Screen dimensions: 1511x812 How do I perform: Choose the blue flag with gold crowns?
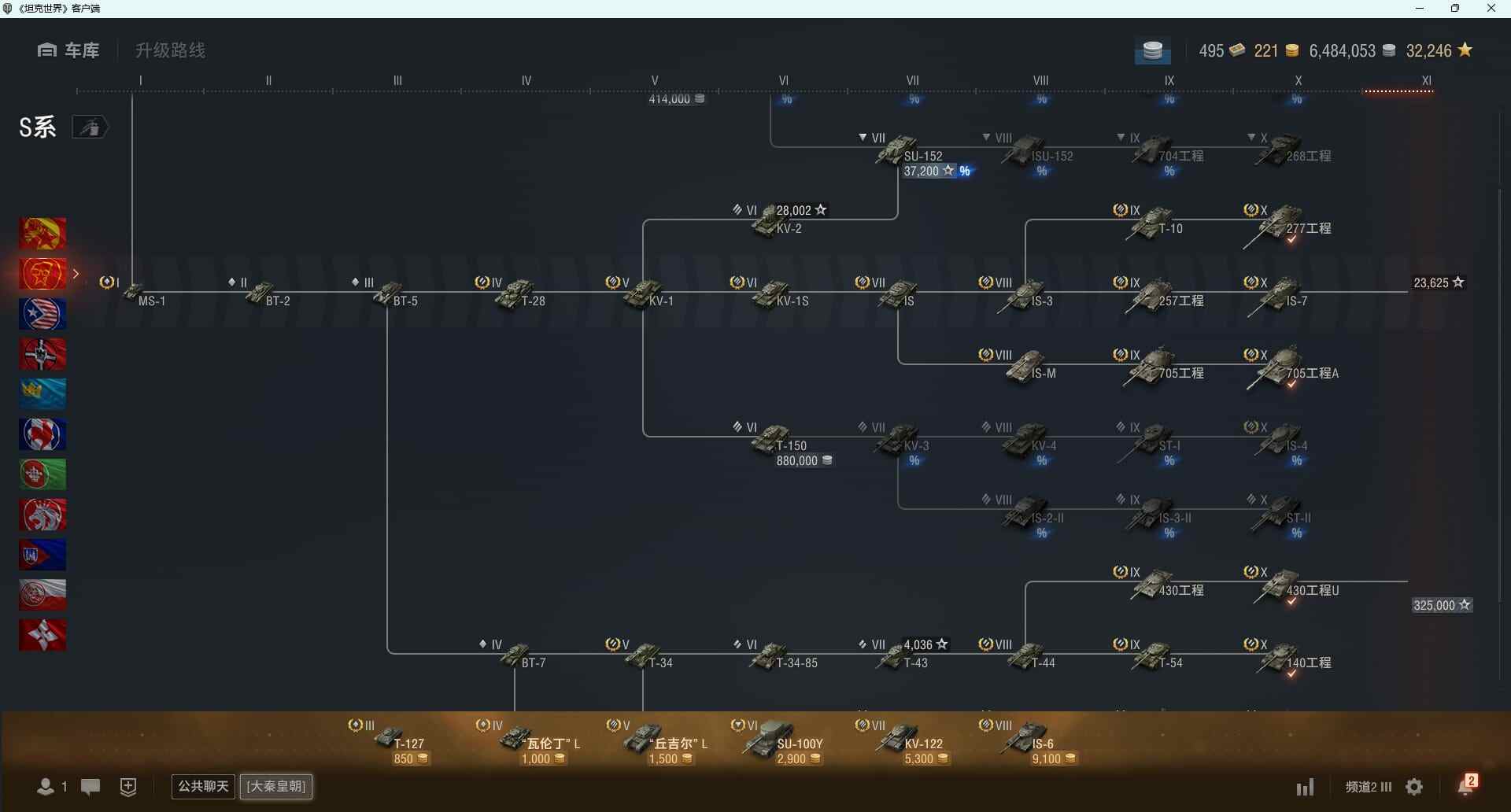42,394
